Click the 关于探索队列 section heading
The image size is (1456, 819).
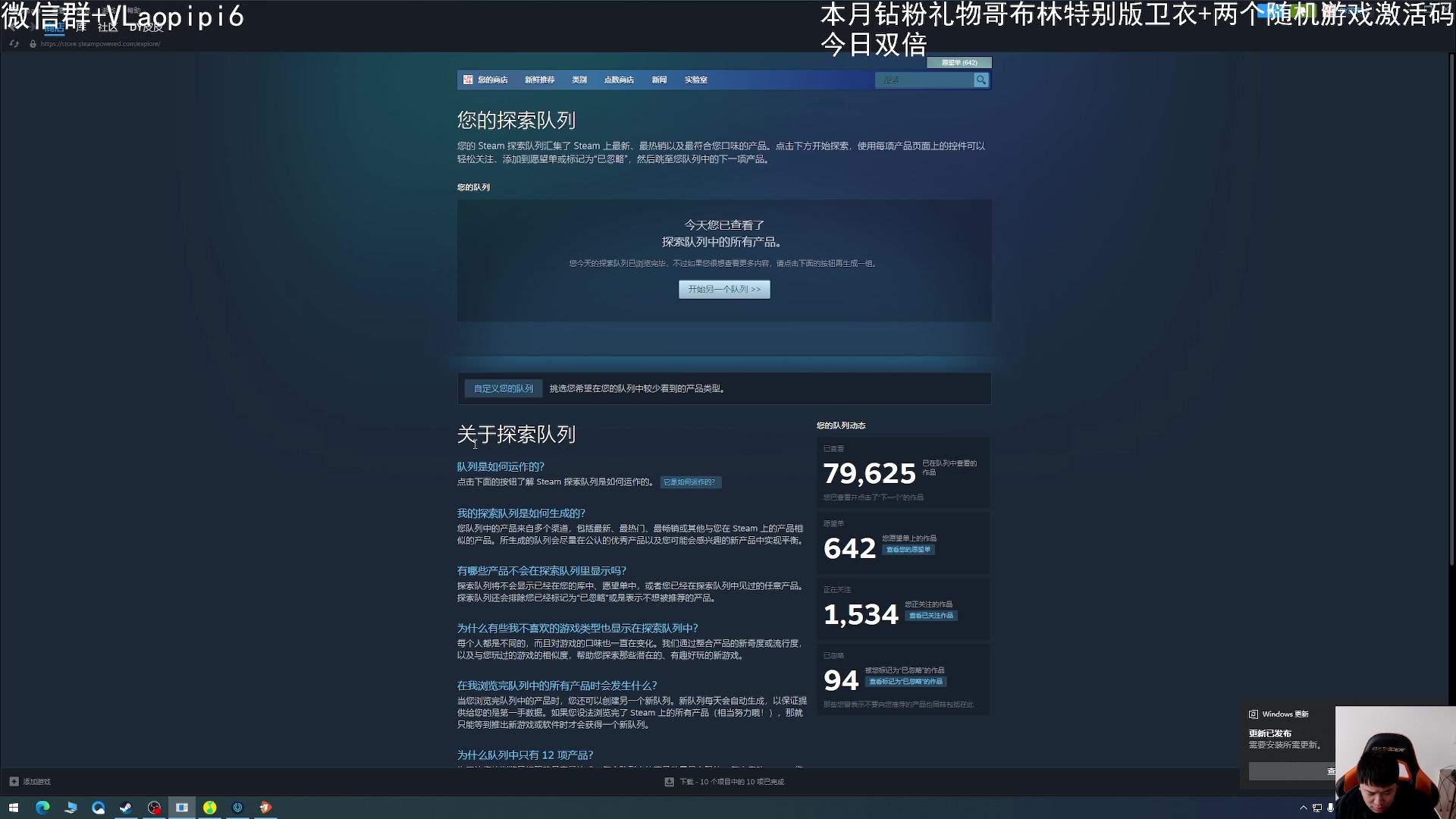516,435
